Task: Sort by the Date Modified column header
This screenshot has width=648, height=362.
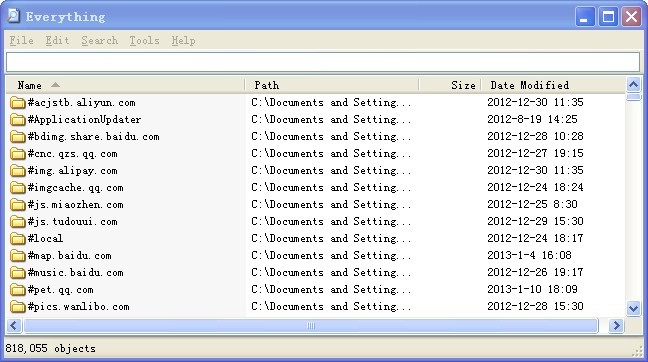Action: [x=553, y=85]
